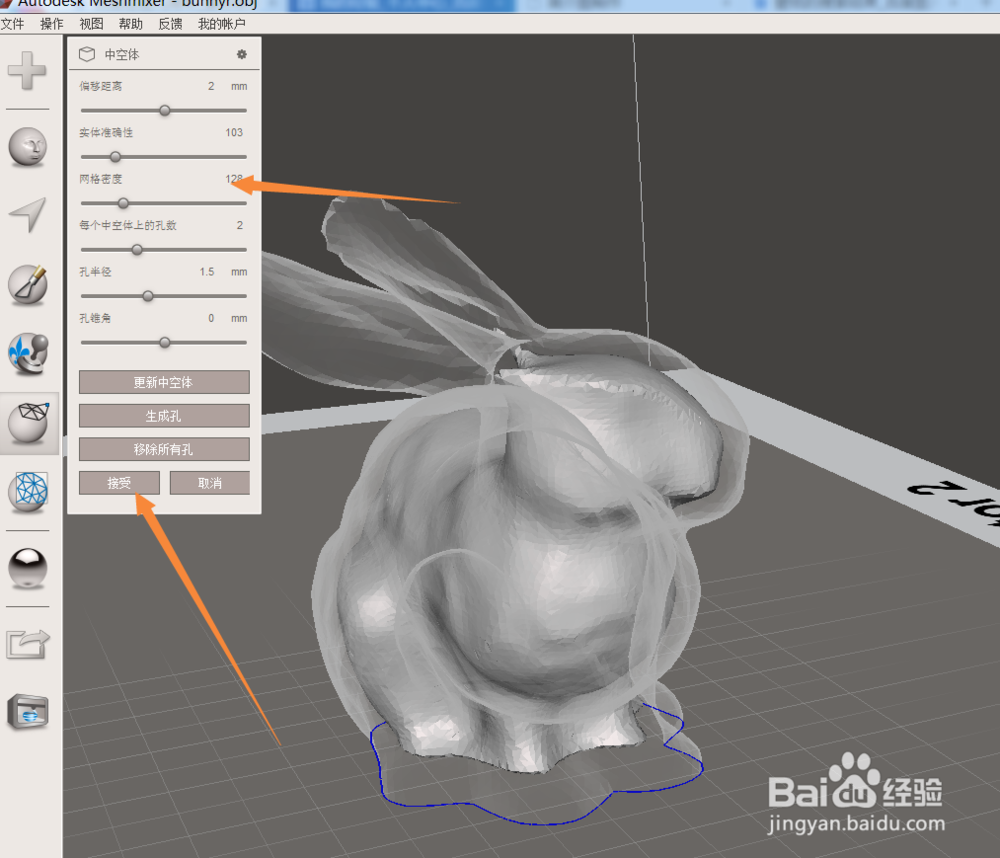Click the 网格密度 slider handle
Viewport: 1000px width, 858px height.
(123, 203)
